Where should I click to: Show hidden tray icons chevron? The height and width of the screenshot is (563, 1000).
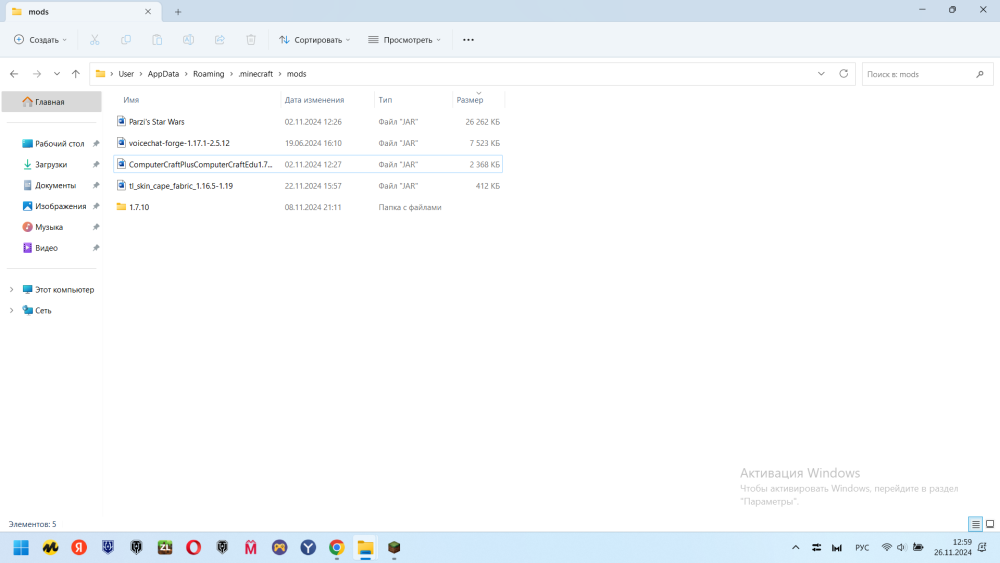pyautogui.click(x=795, y=547)
